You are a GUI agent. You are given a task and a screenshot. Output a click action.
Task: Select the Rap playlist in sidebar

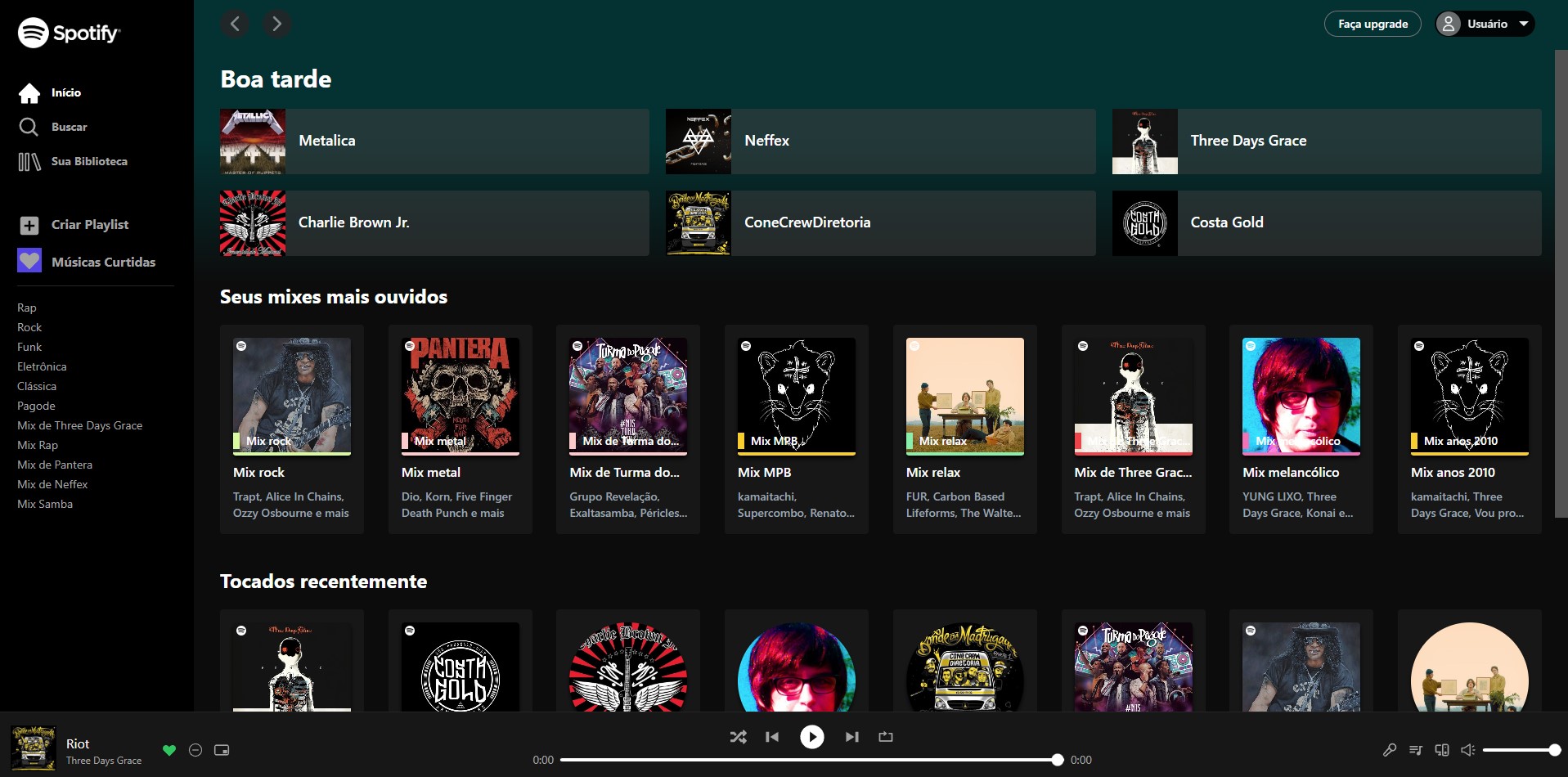coord(27,308)
